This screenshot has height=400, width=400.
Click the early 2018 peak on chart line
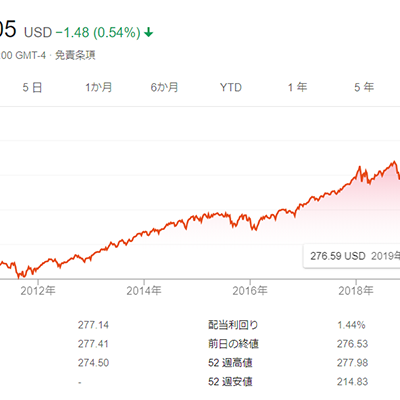(360, 166)
